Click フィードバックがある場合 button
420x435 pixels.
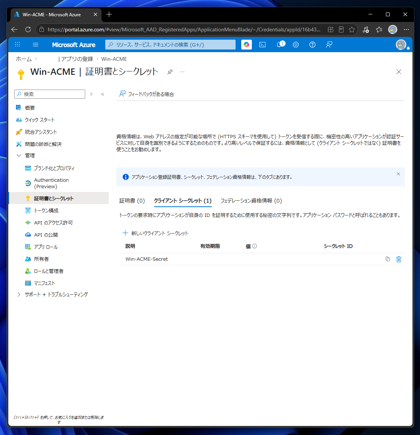click(147, 94)
